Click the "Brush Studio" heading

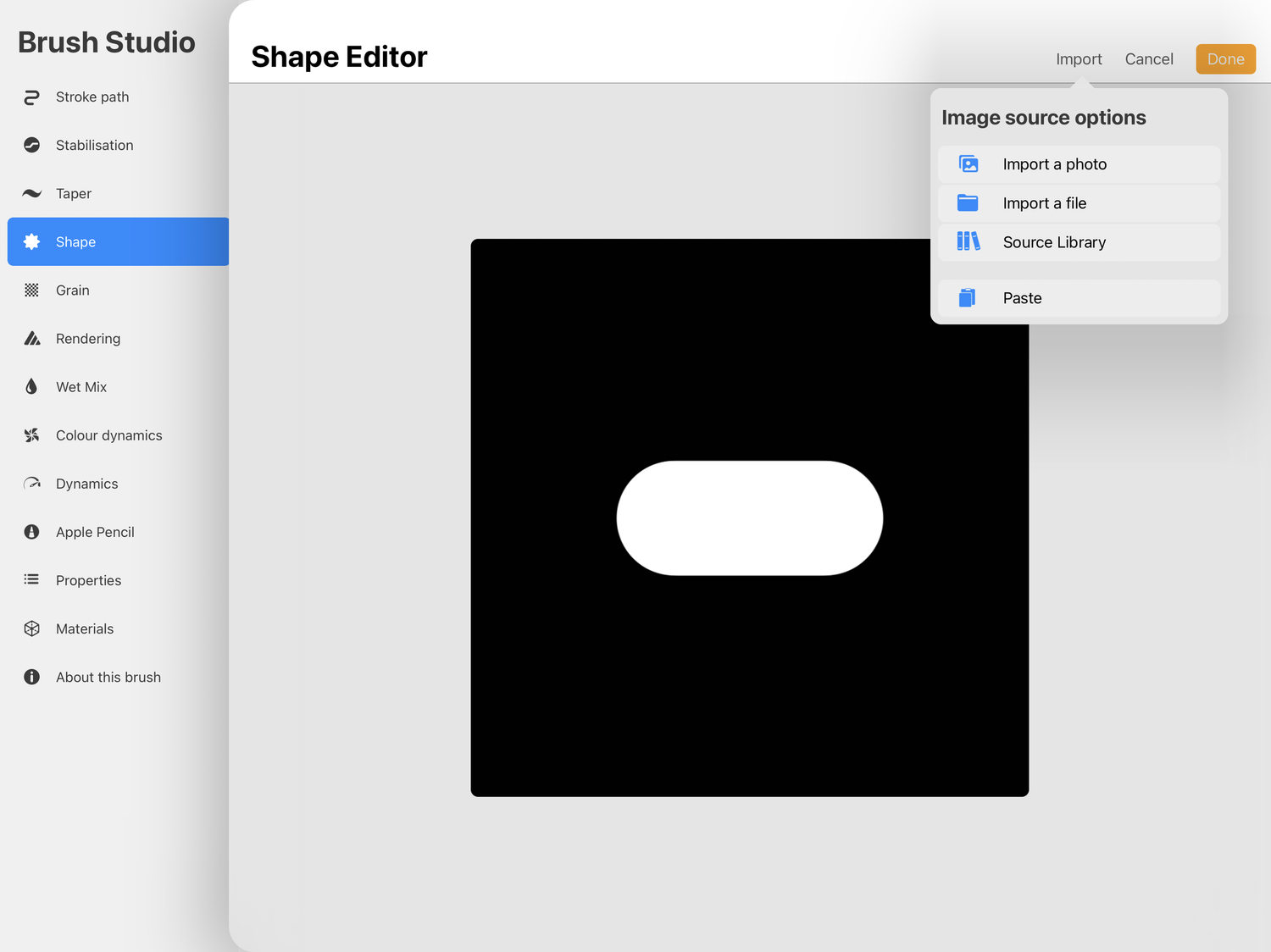107,42
